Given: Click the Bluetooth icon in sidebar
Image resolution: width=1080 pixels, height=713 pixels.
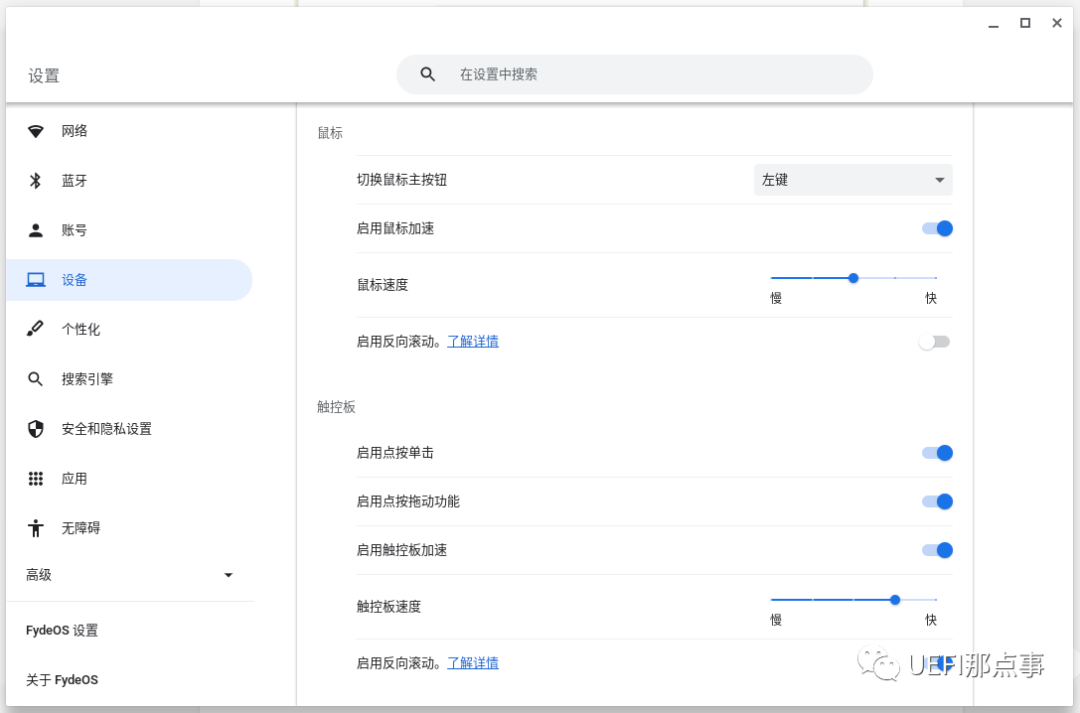Looking at the screenshot, I should 36,181.
